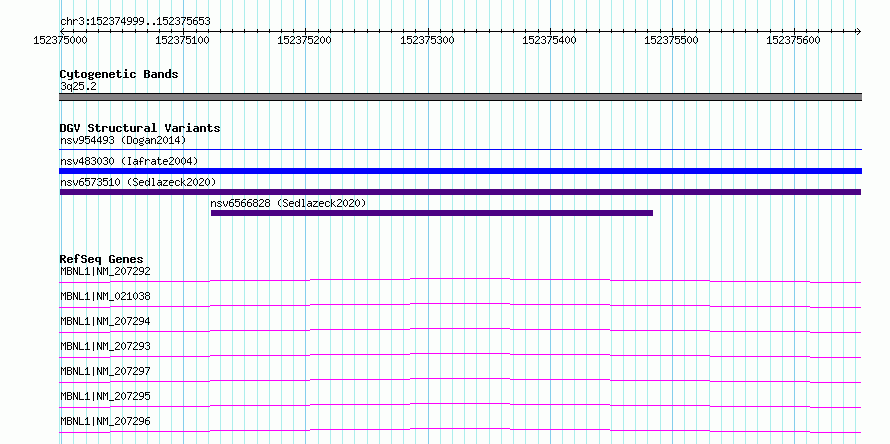Open variant nsv6573510 (Sedlazeck2020) label
The width and height of the screenshot is (890, 444).
tap(138, 182)
